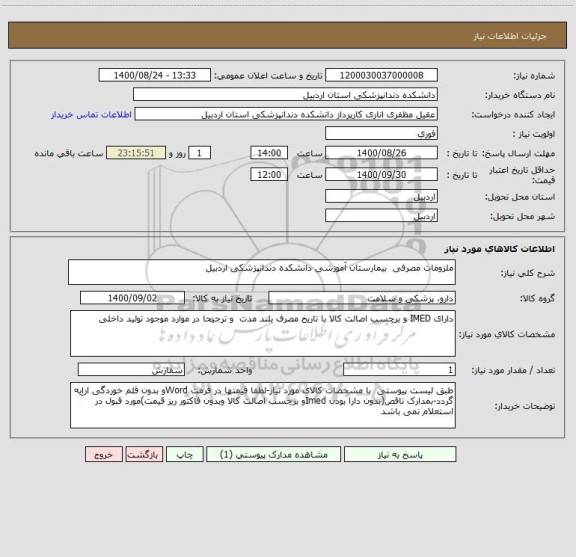Screen dimensions: 576x557
Task: Click the goods group field 'دارو، پزشکی و سلامت'
Action: tap(362, 298)
